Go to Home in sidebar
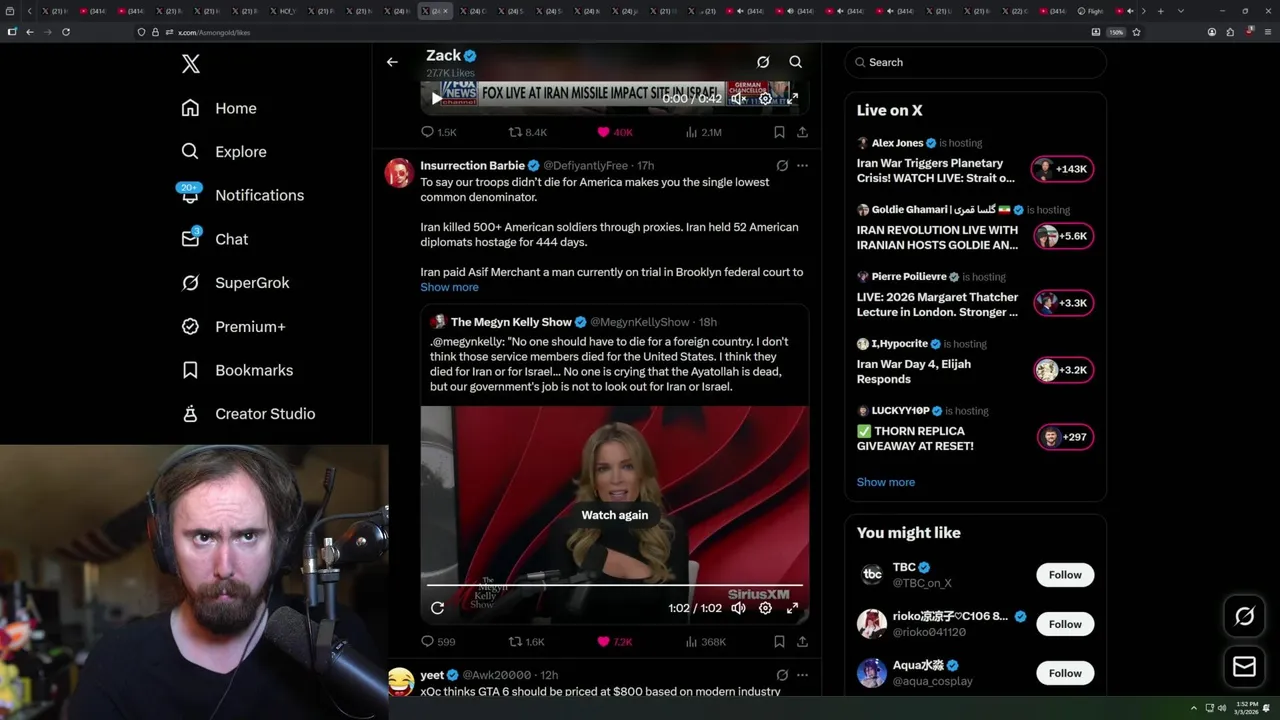 (219, 108)
